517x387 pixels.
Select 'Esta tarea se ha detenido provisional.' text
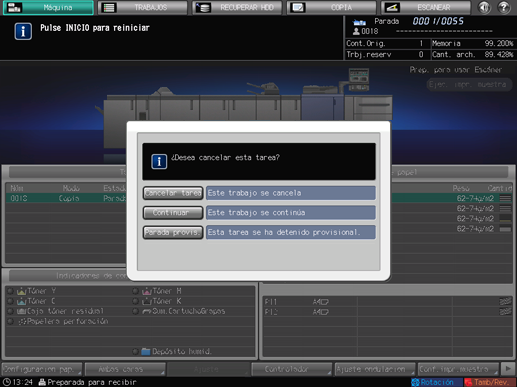[x=291, y=232]
